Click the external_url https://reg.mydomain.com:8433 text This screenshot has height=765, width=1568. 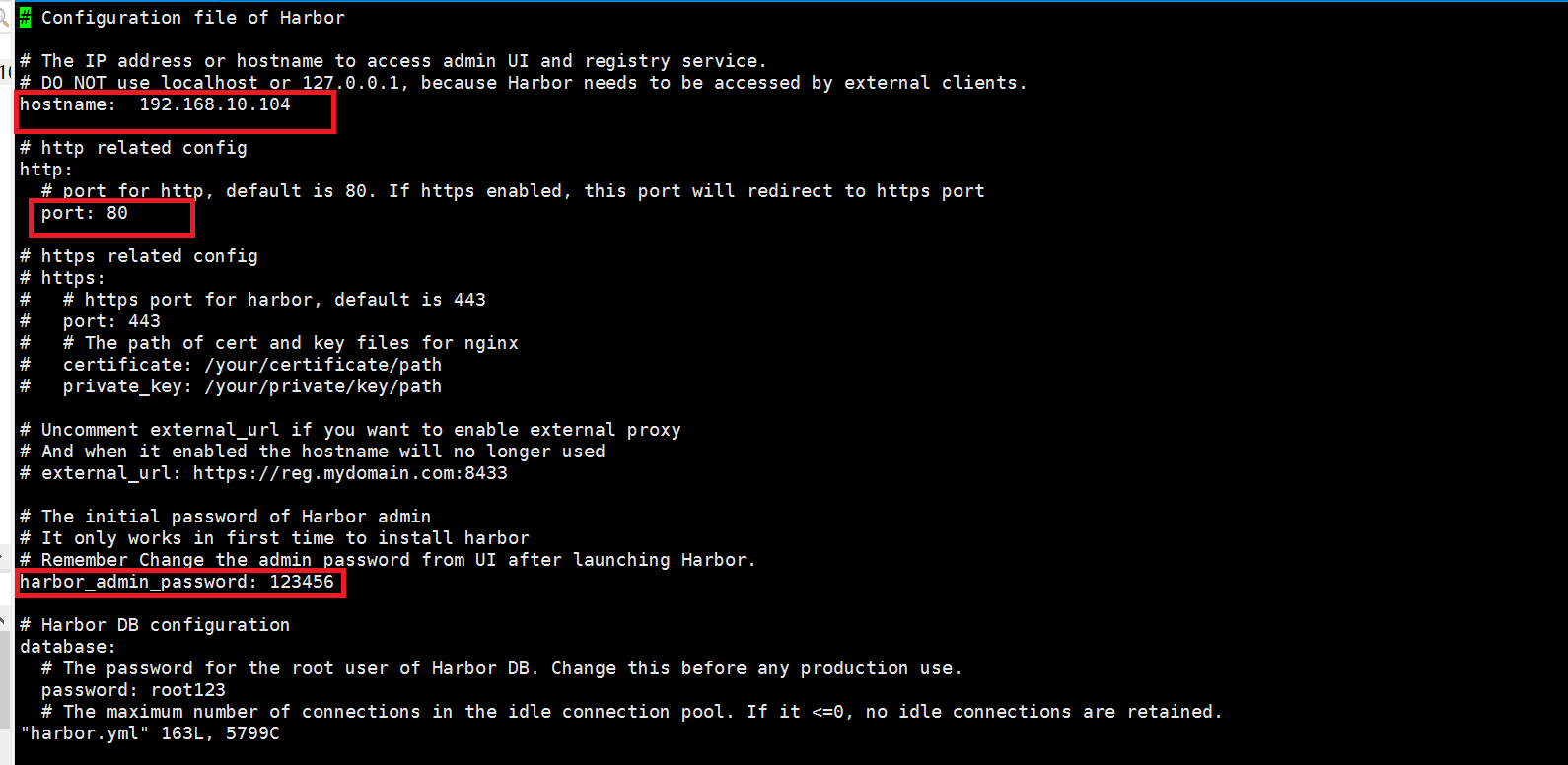[x=350, y=473]
